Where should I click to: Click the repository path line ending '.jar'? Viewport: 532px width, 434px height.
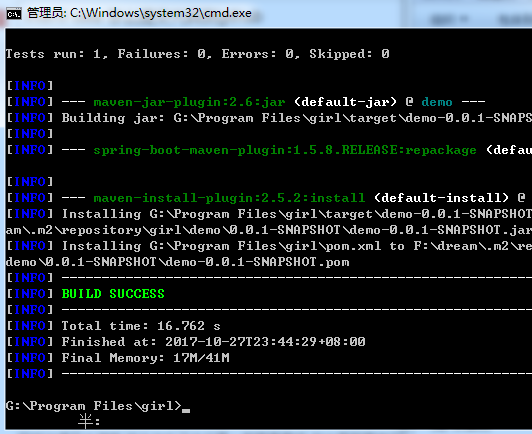pyautogui.click(x=269, y=230)
